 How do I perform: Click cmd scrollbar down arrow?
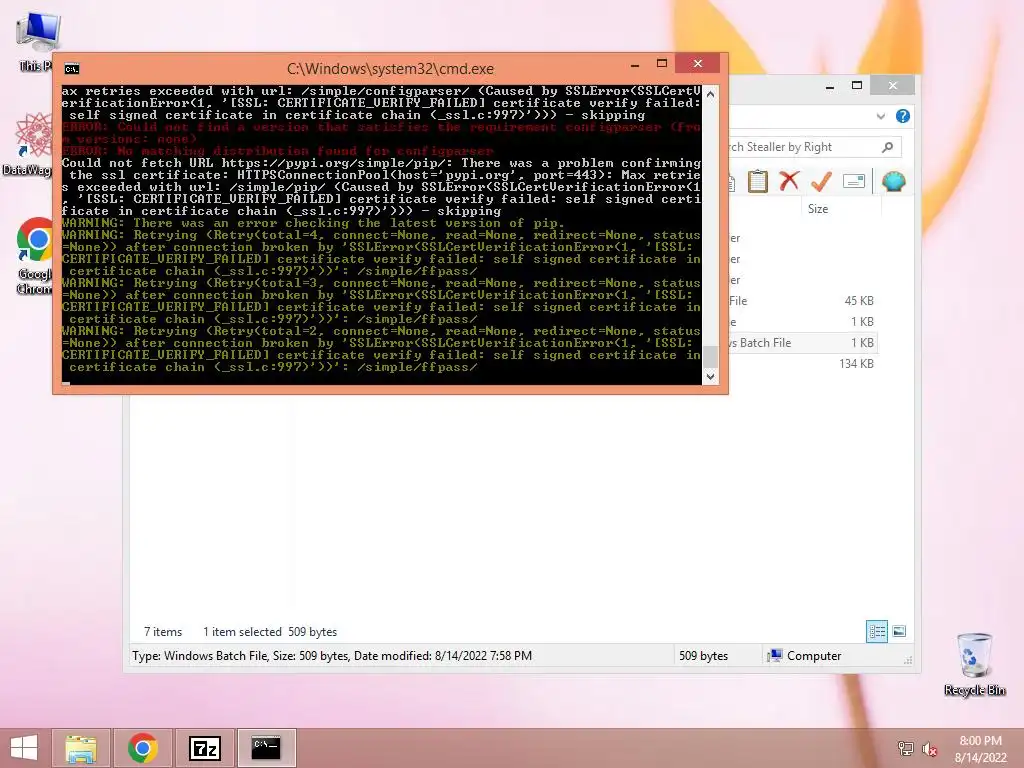click(710, 377)
